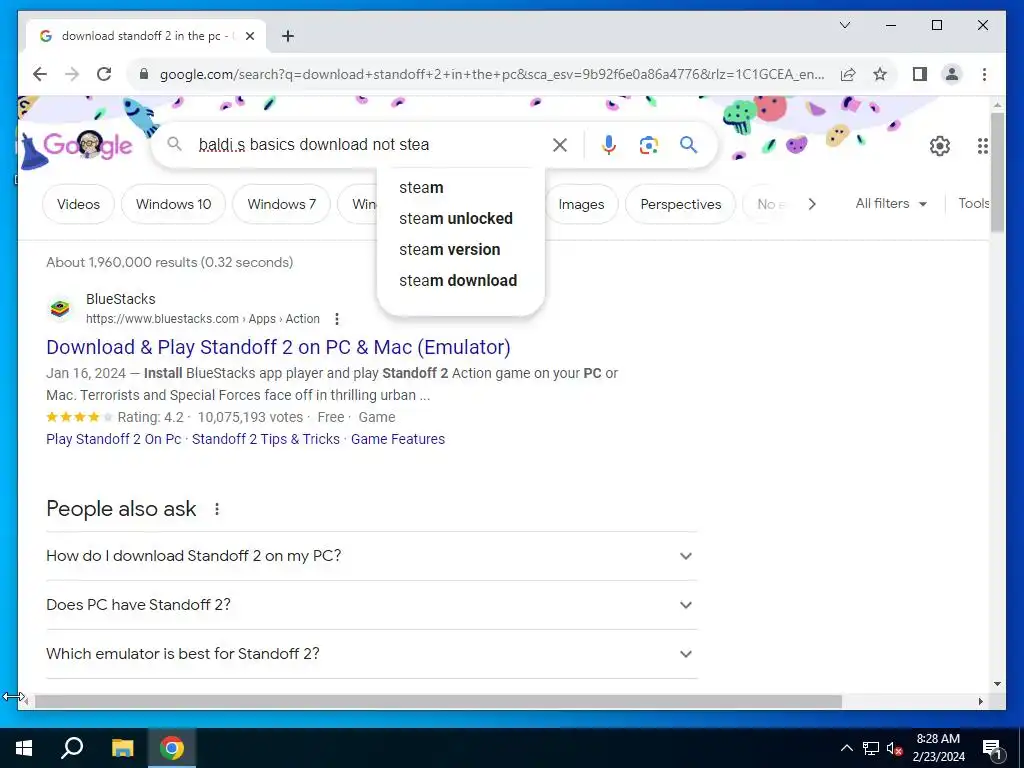Show hidden system tray icons
The image size is (1024, 768).
coord(846,748)
